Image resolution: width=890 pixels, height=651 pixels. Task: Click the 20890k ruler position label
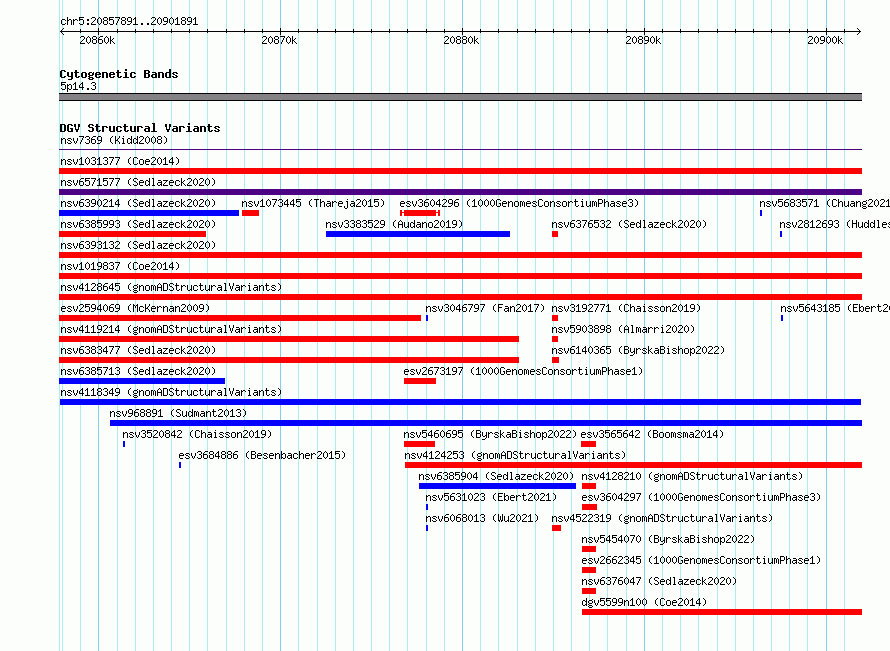click(643, 40)
